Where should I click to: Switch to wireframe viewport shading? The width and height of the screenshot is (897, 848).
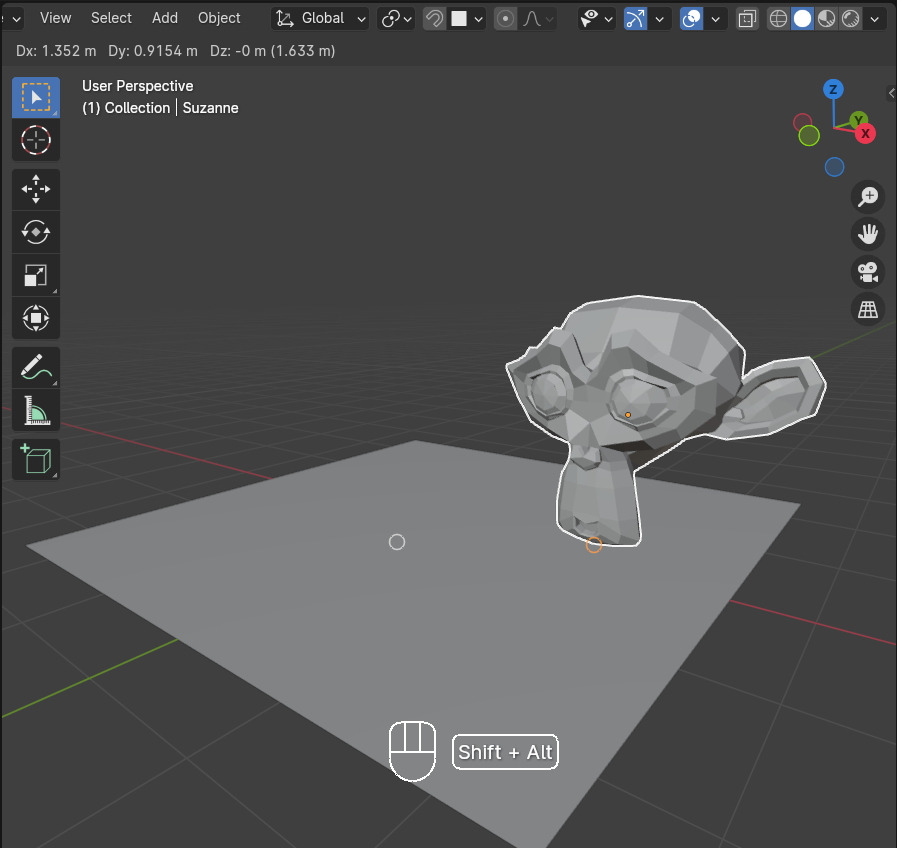(x=779, y=19)
